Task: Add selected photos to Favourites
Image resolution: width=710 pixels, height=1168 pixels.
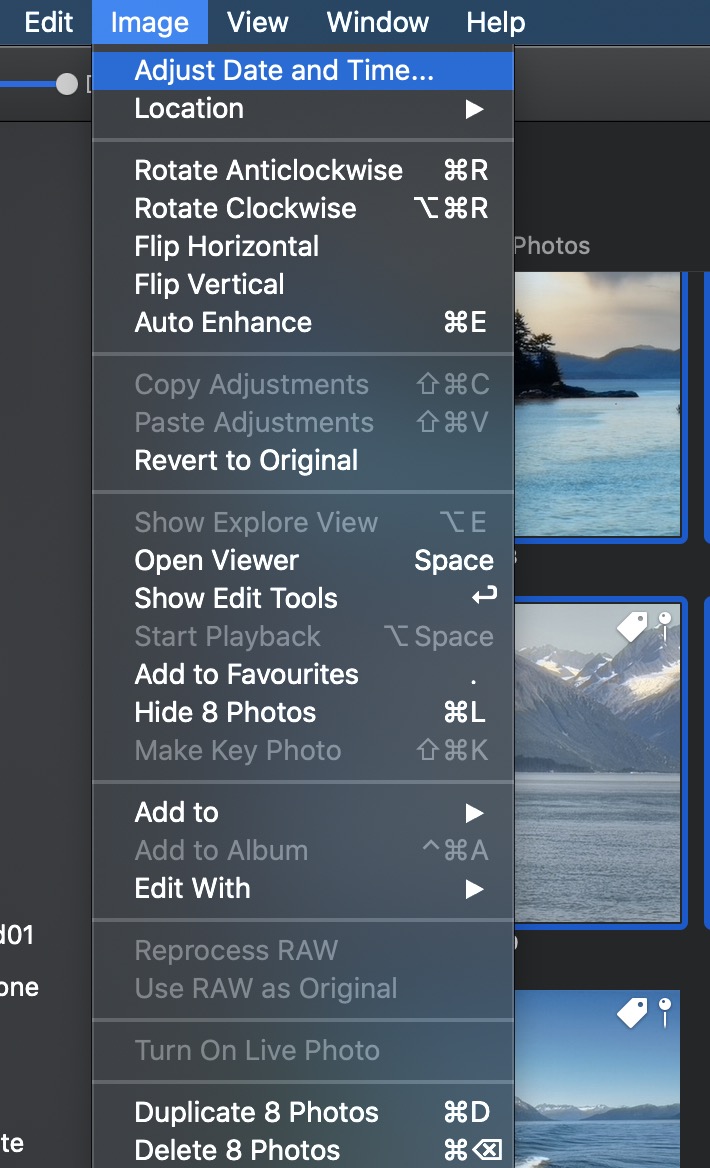Action: 246,674
